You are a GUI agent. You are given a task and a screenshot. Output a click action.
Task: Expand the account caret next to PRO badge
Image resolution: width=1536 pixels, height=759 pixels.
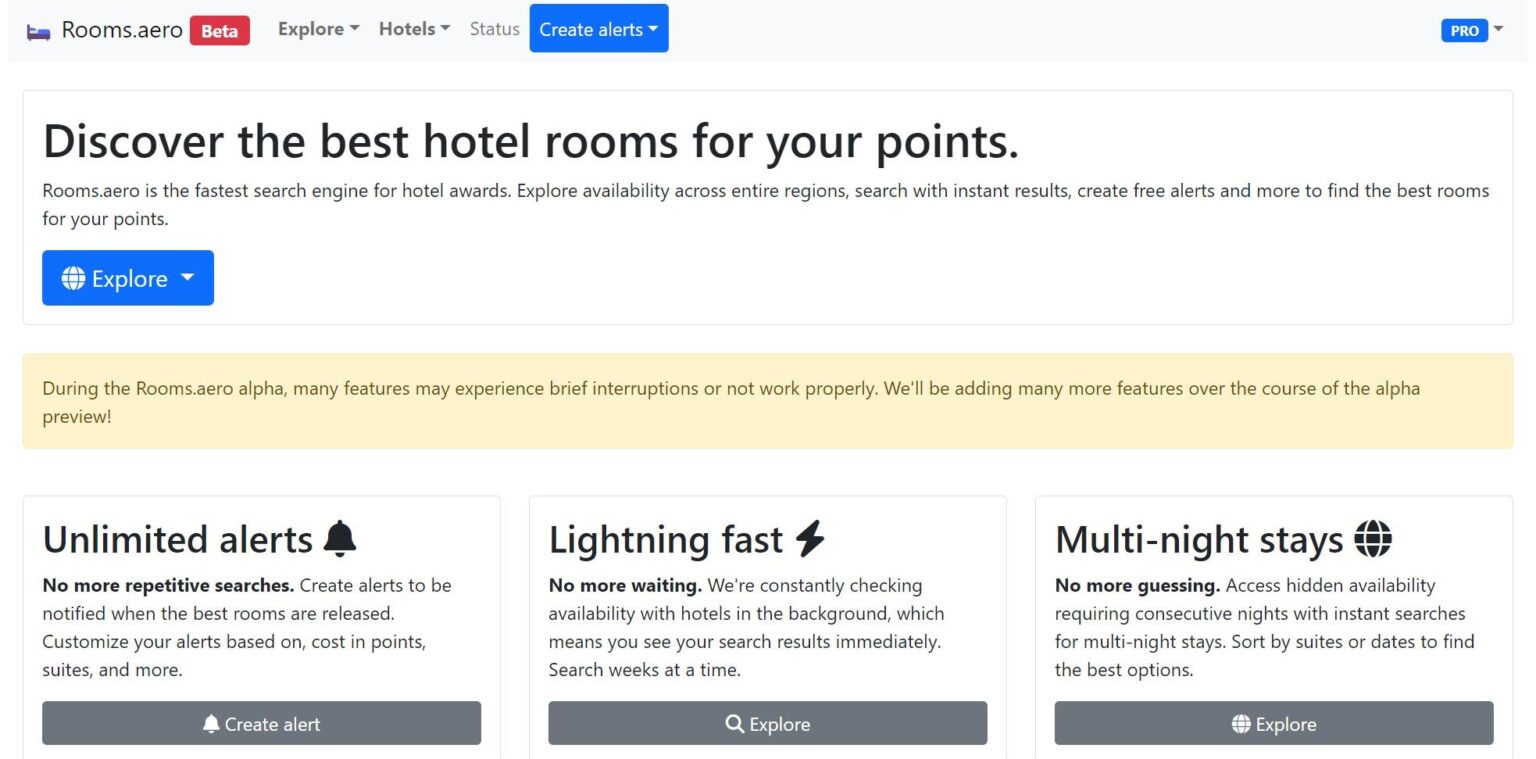pos(1498,29)
